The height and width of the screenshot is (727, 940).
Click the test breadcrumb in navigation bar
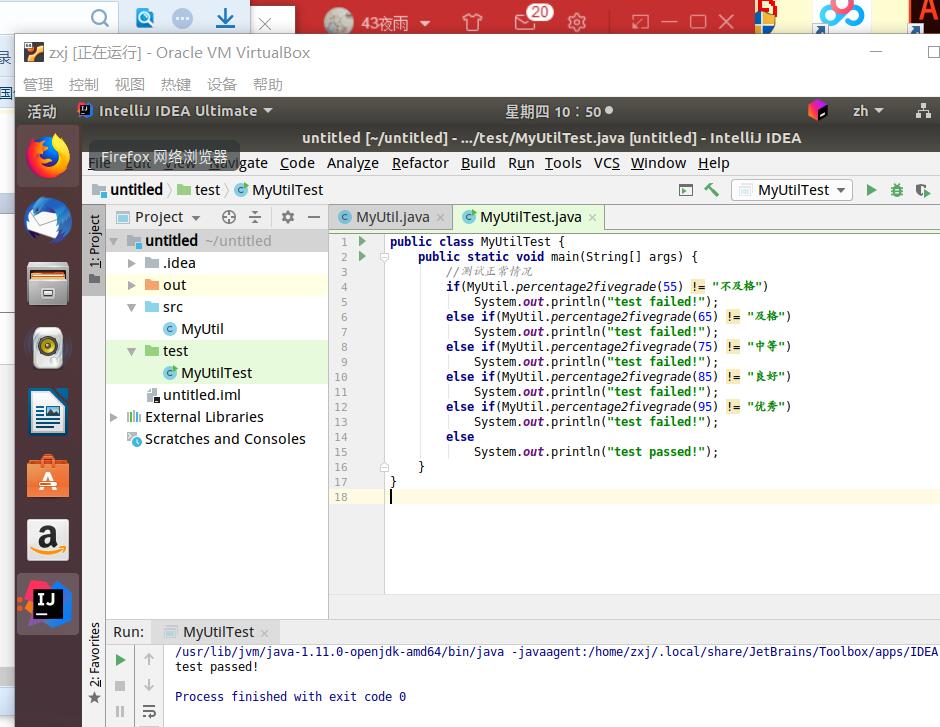(200, 190)
